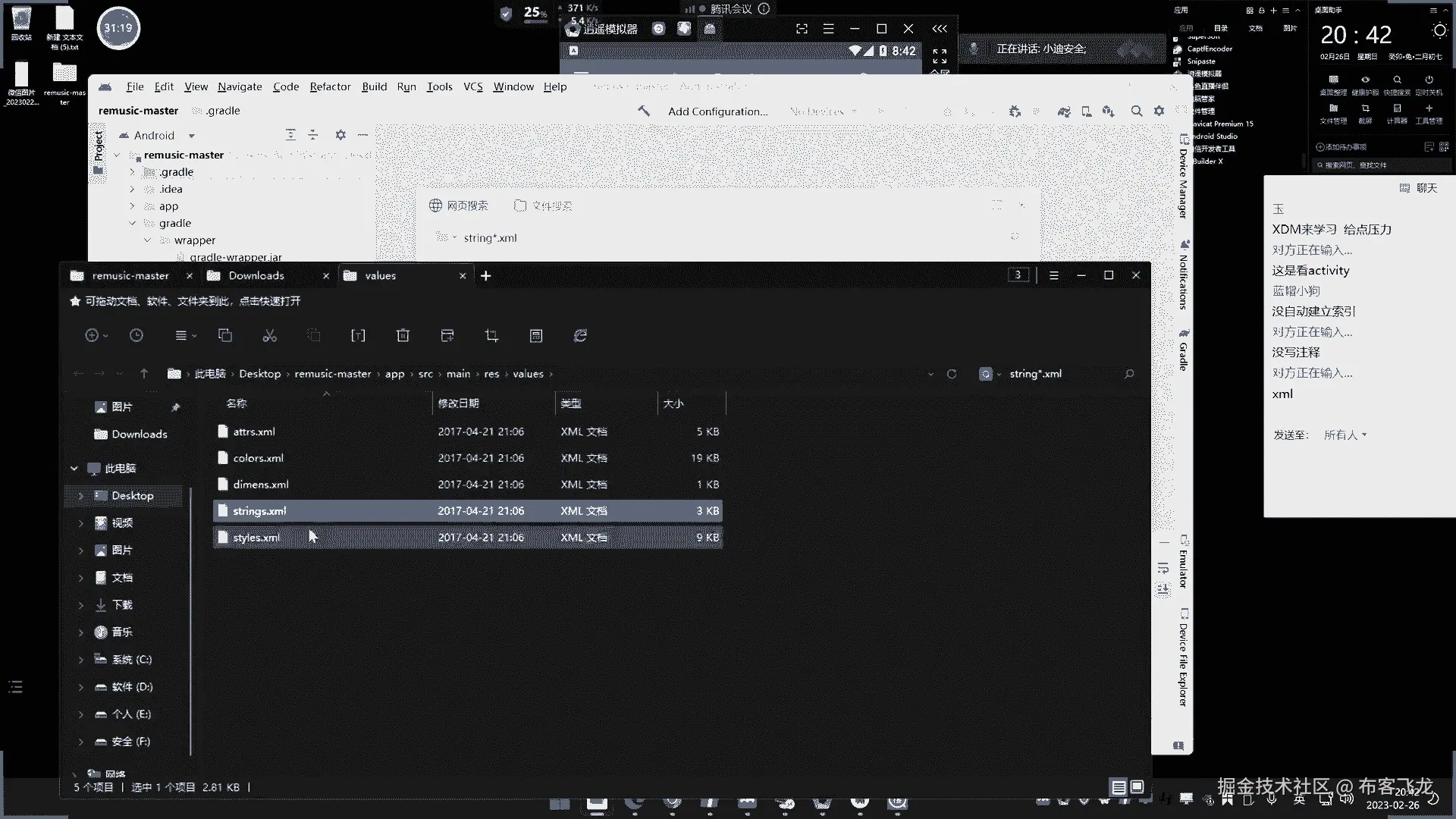The height and width of the screenshot is (819, 1456).
Task: Open the Refactor menu
Action: pos(330,87)
